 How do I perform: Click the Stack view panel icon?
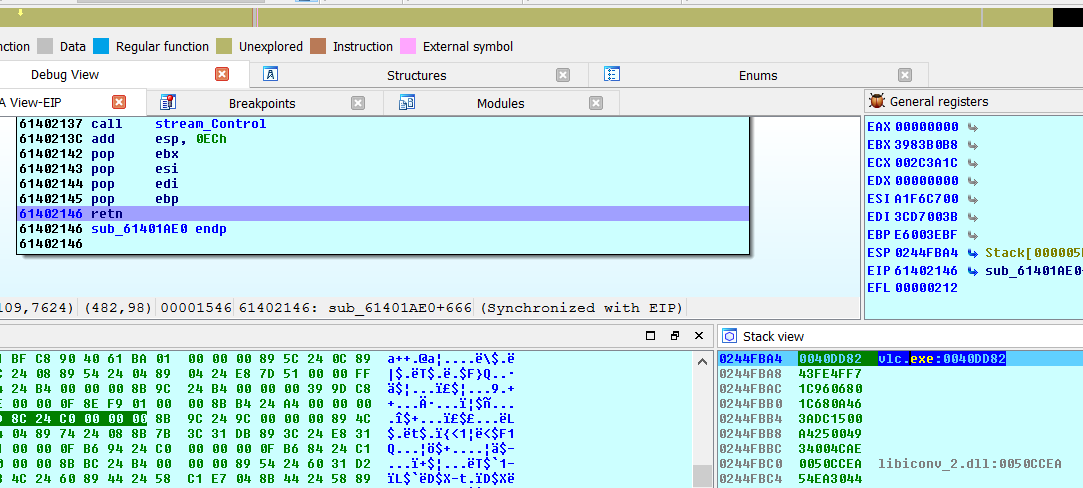[729, 336]
